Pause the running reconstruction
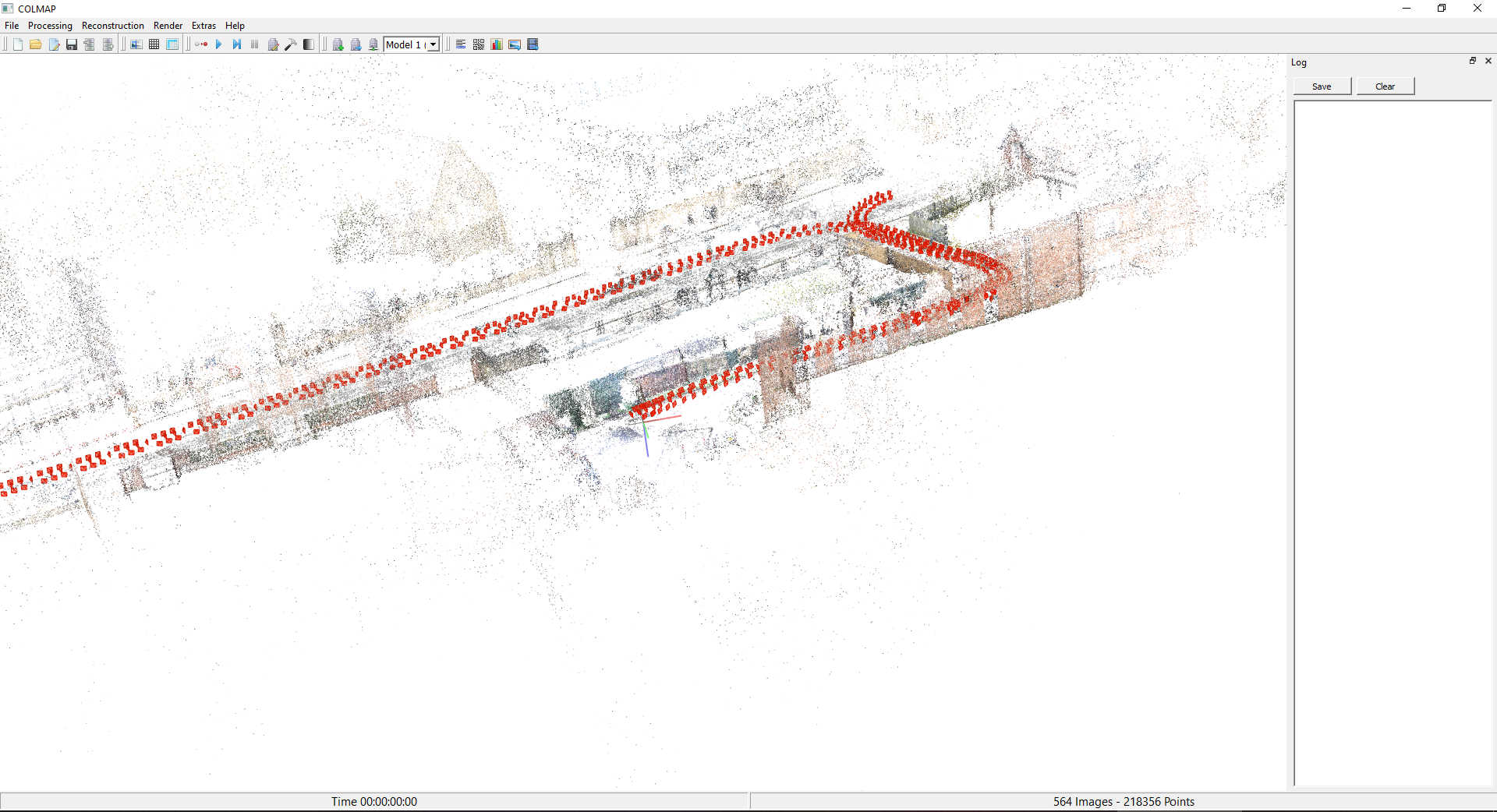The height and width of the screenshot is (812, 1497). [x=254, y=44]
